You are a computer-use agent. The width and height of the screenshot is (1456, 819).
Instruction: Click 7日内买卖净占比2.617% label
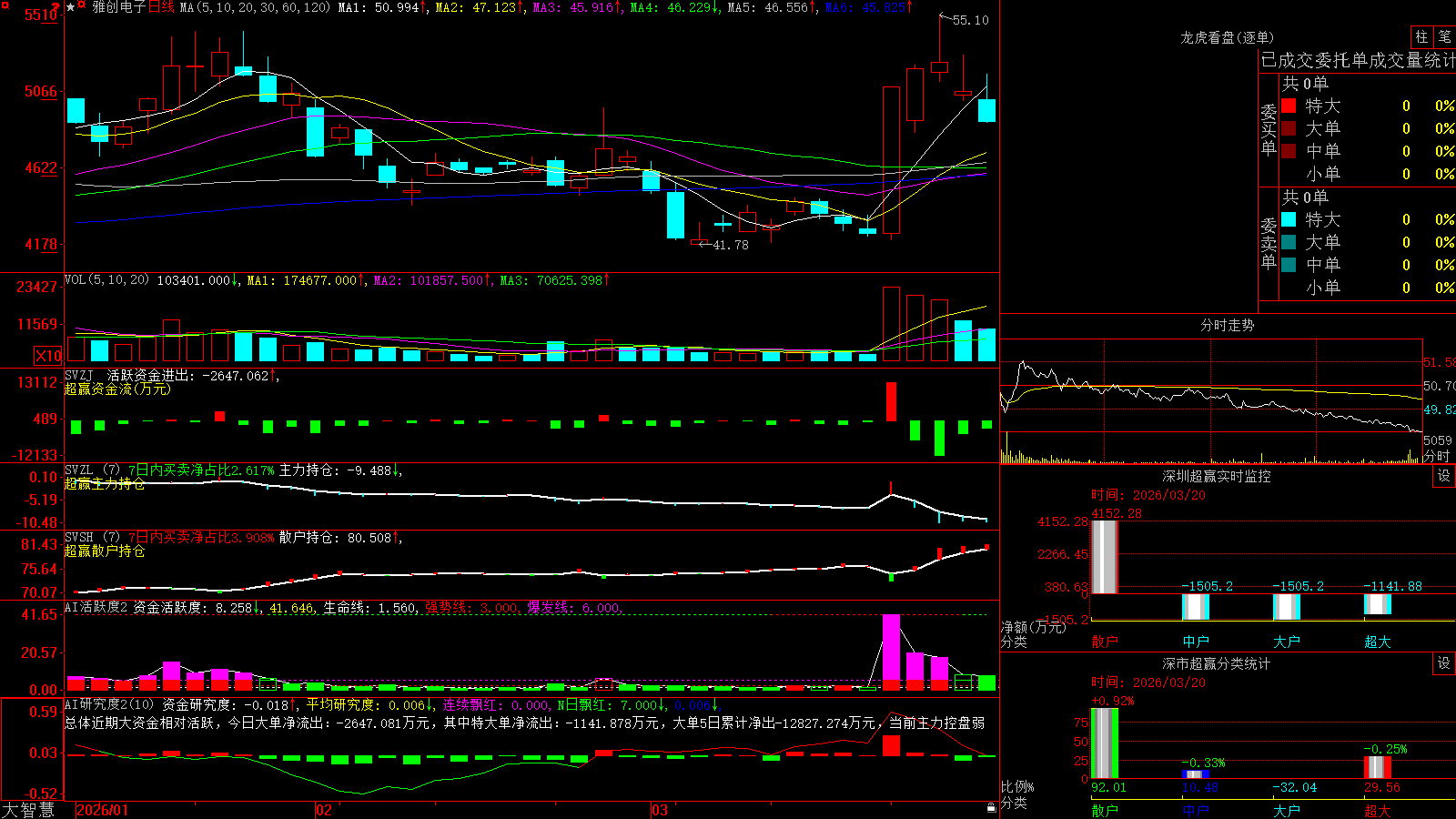[x=201, y=470]
